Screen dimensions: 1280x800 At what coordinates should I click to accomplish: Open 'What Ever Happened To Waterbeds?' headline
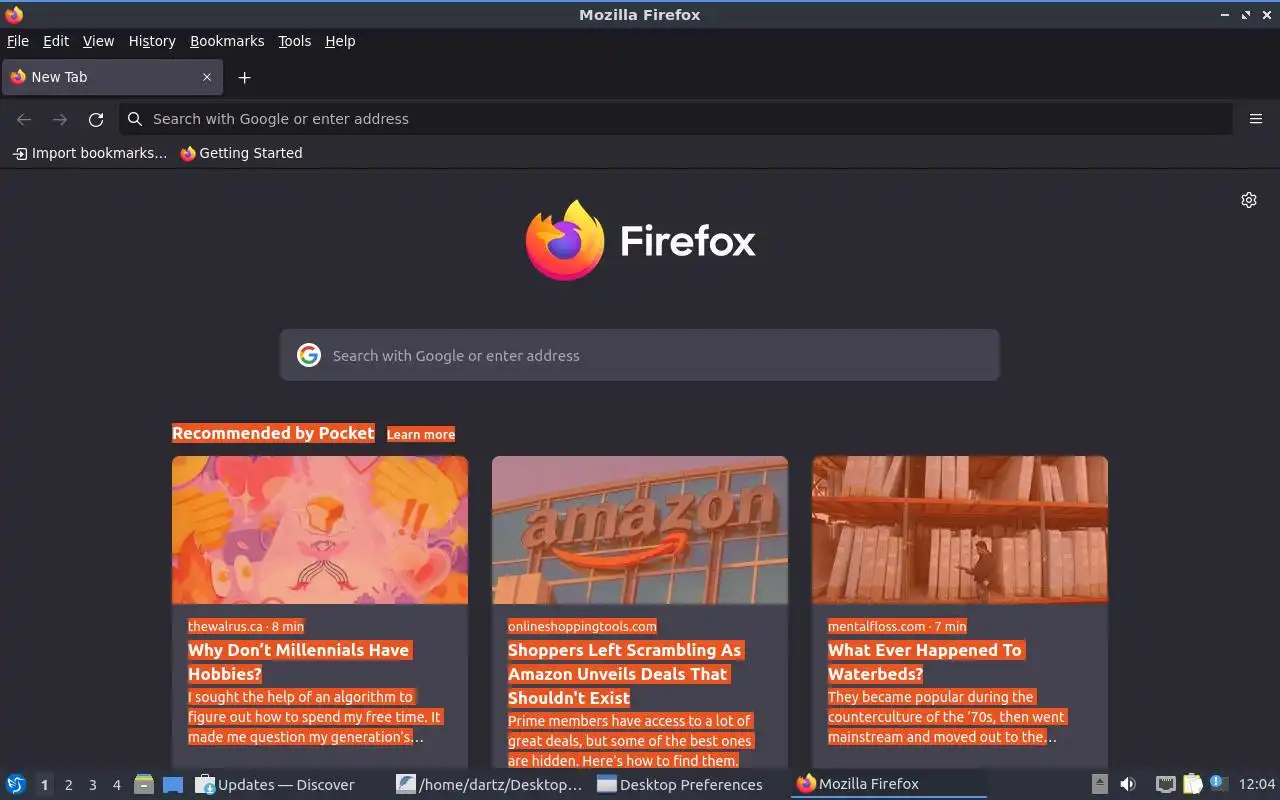[925, 662]
